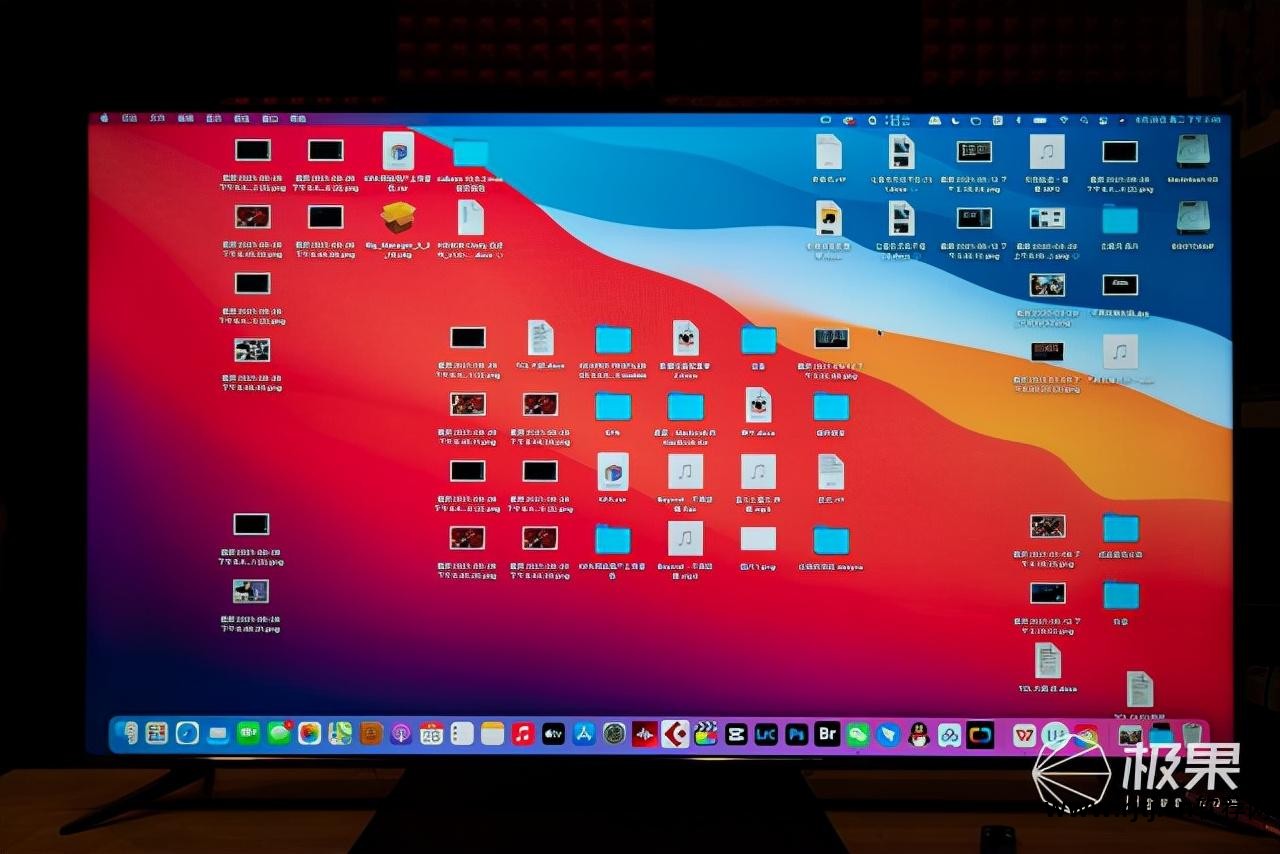This screenshot has height=854, width=1280.
Task: Launch the Photos app from dock
Action: coord(310,733)
